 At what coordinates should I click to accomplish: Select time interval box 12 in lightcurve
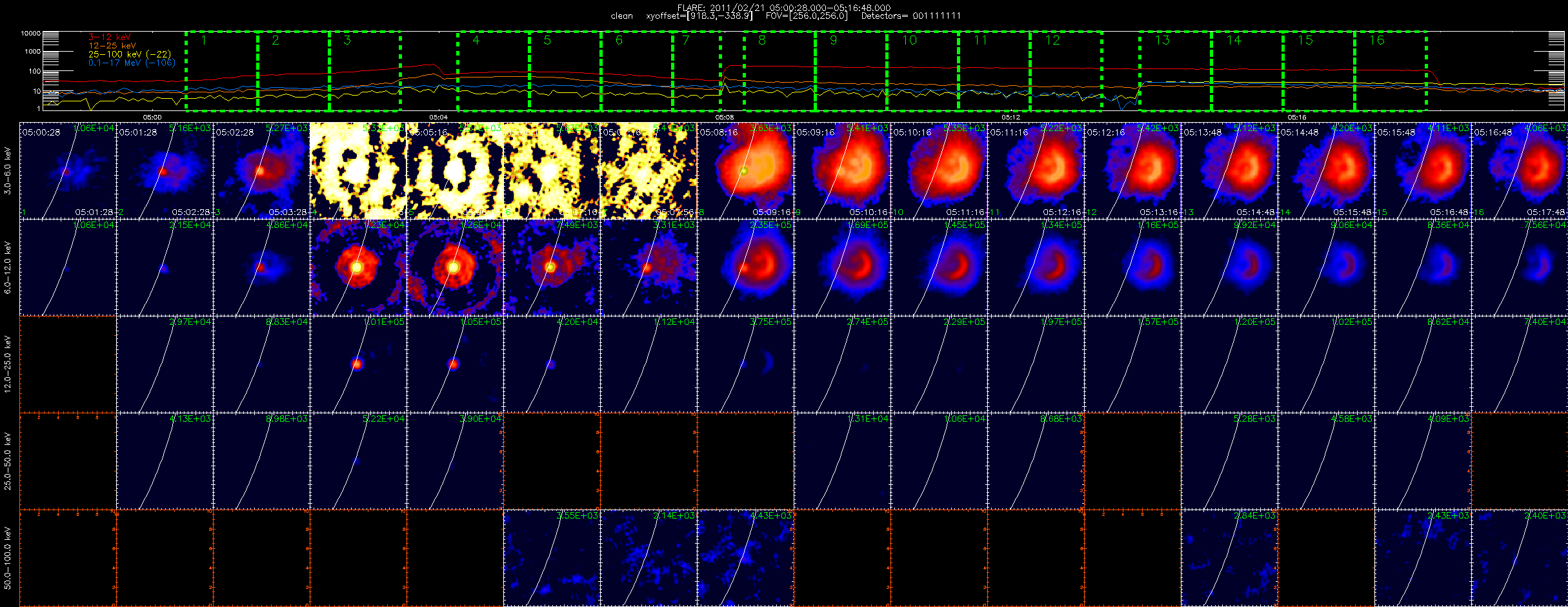tap(1065, 70)
